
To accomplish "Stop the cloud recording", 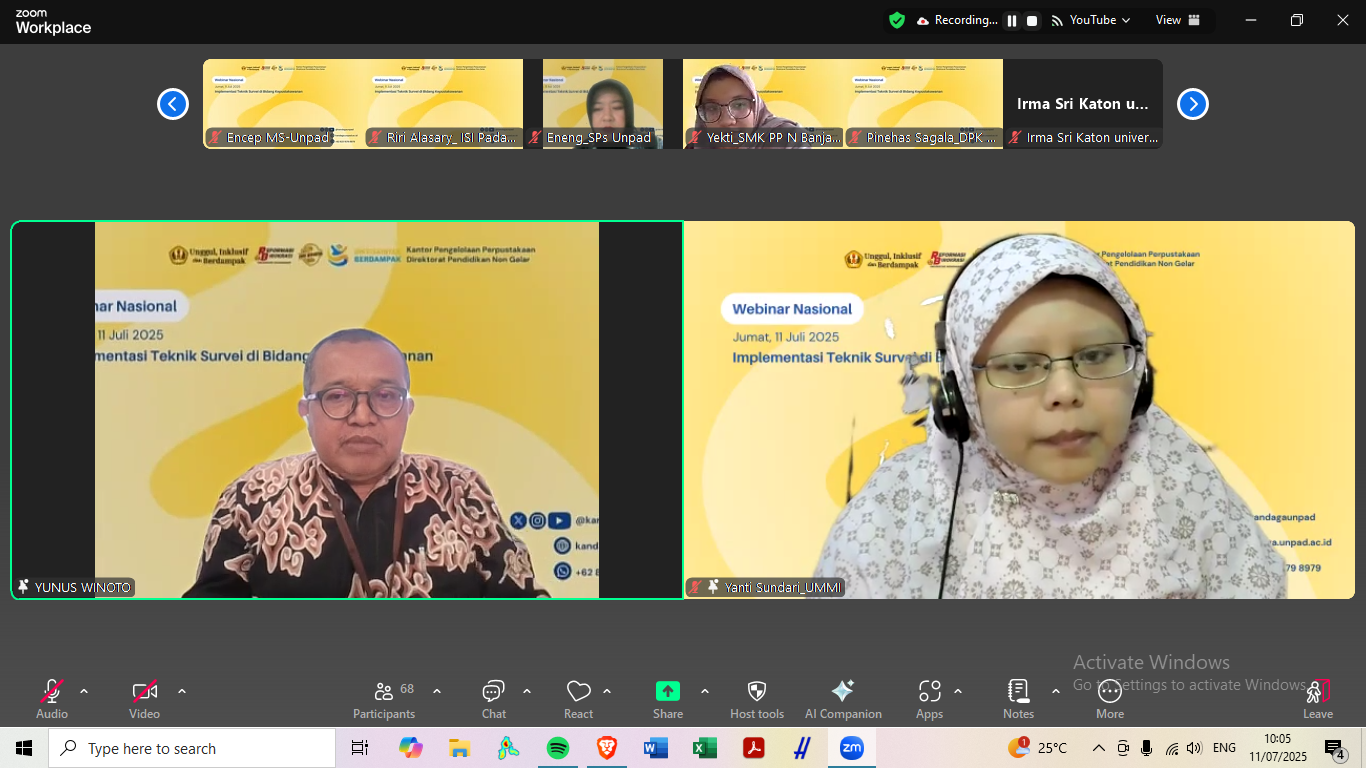I will coord(1032,20).
